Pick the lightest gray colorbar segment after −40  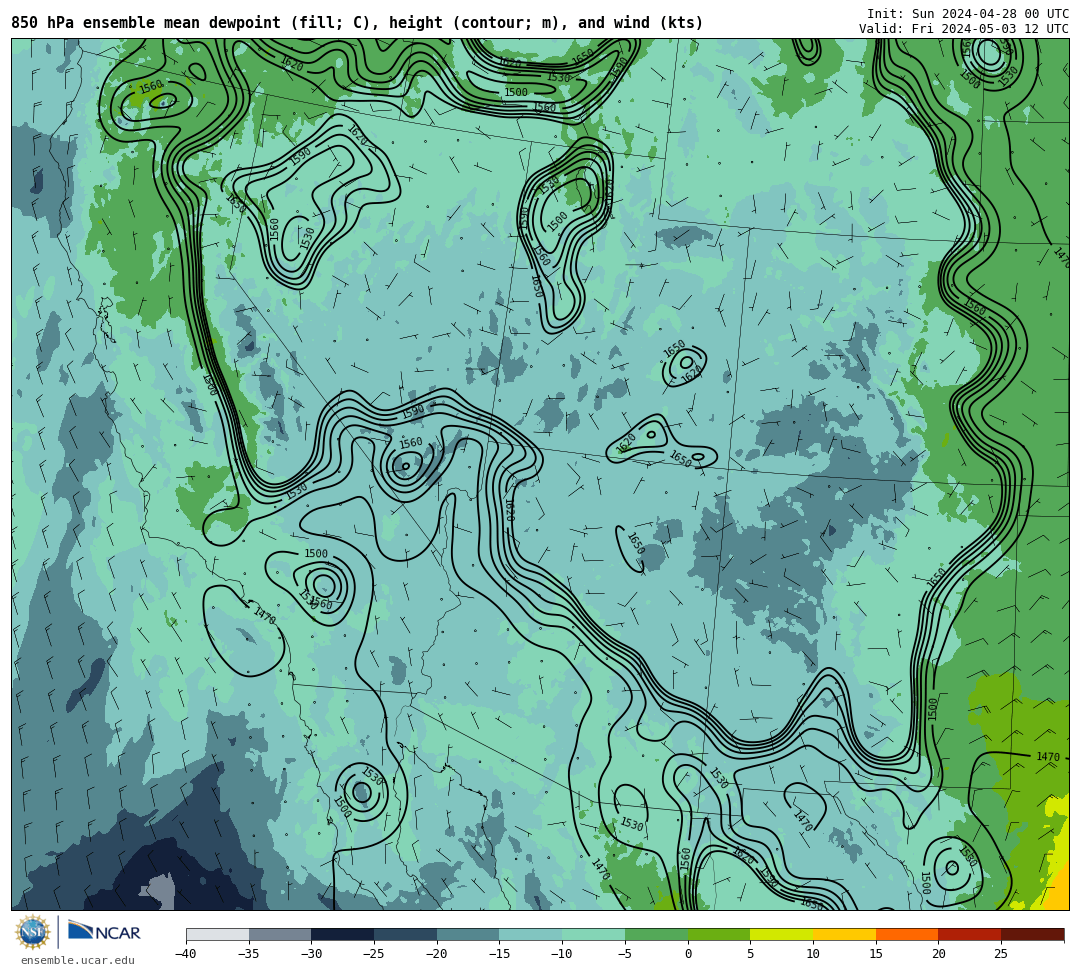(x=218, y=934)
